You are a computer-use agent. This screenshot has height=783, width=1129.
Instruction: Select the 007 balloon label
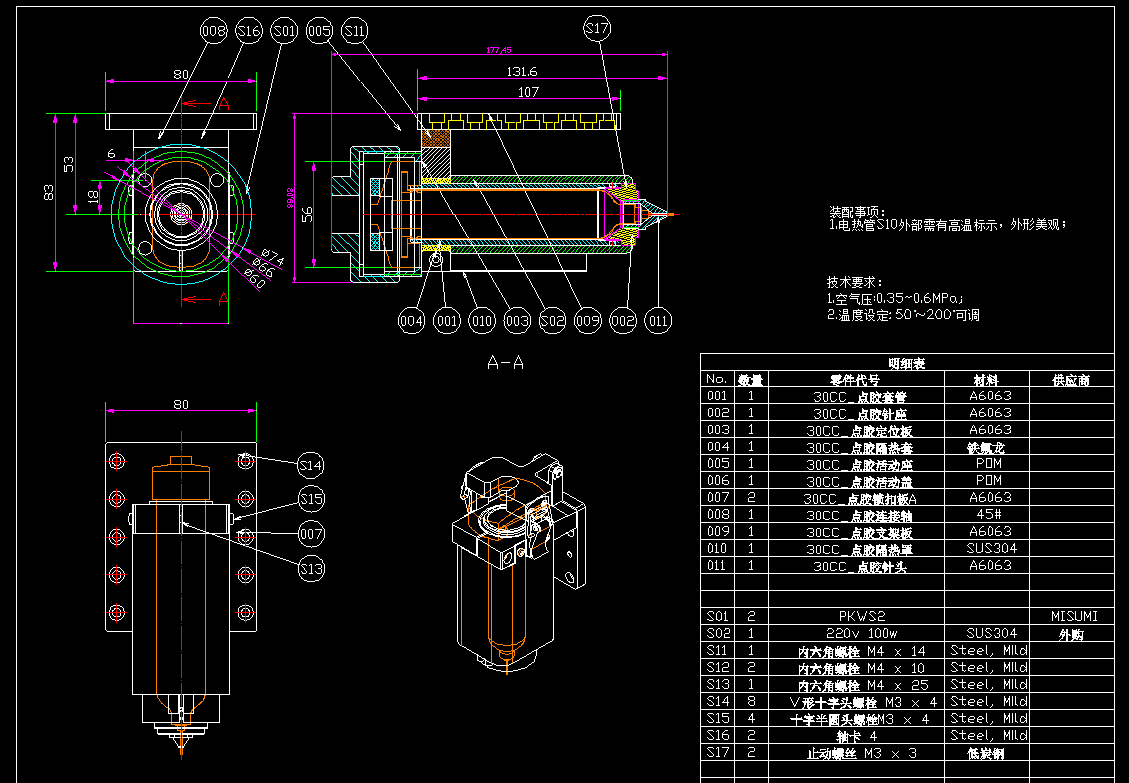click(x=312, y=533)
